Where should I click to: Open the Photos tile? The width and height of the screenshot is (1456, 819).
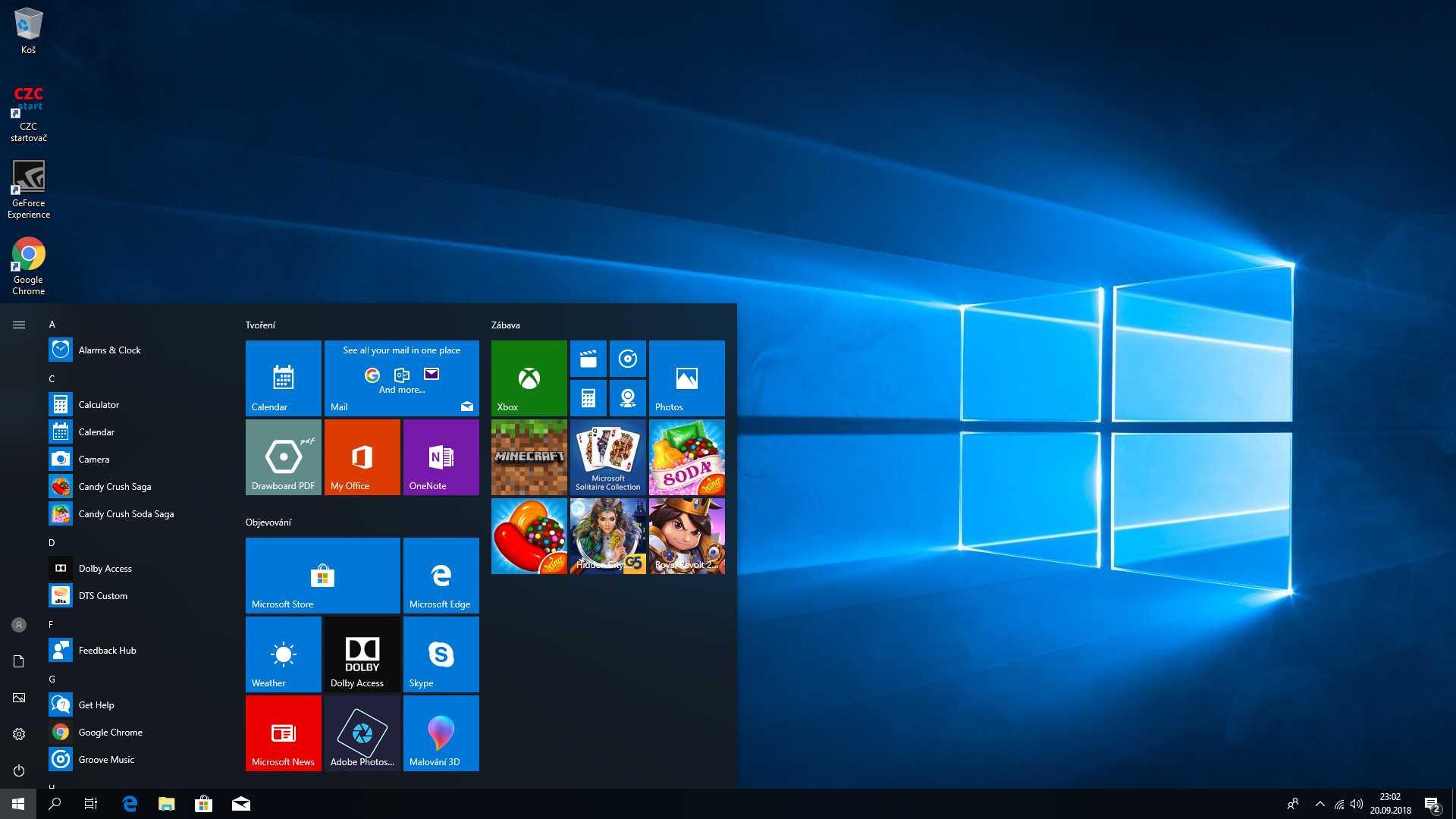(x=686, y=378)
